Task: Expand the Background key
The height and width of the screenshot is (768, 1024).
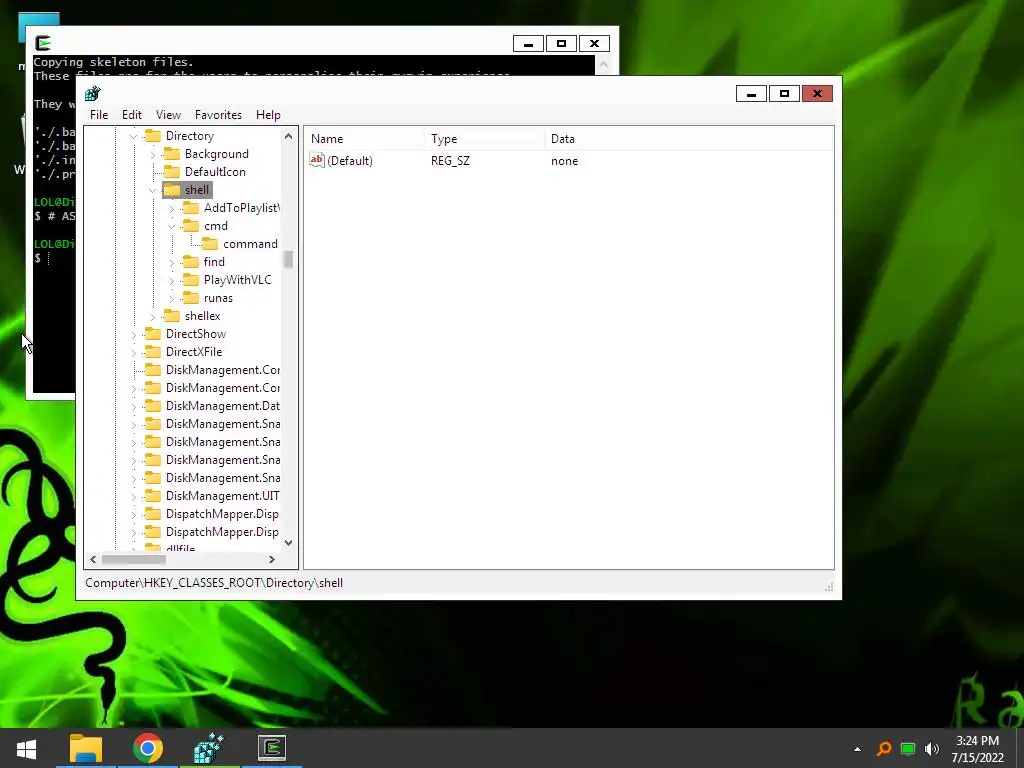Action: click(x=153, y=155)
